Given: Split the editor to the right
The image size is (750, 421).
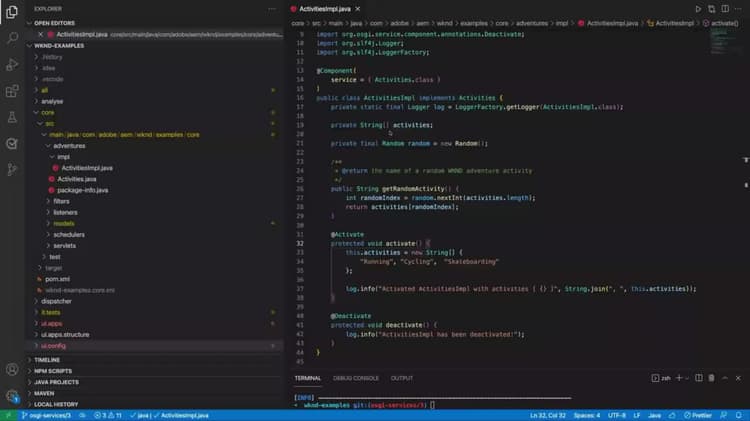Looking at the screenshot, I should [x=725, y=9].
